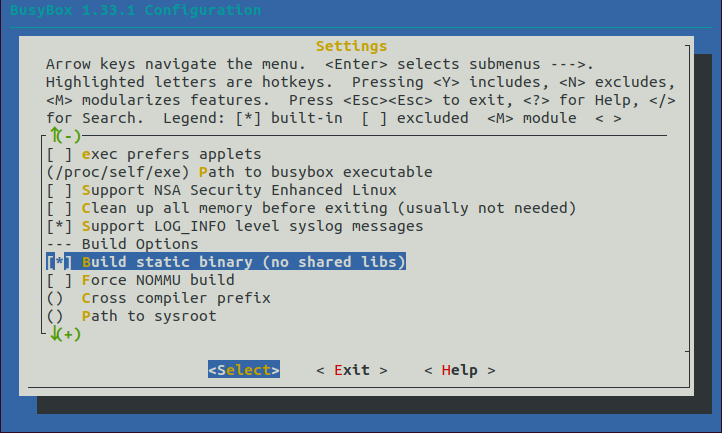Open Path to sysroot entry
The image size is (722, 433).
pos(132,316)
